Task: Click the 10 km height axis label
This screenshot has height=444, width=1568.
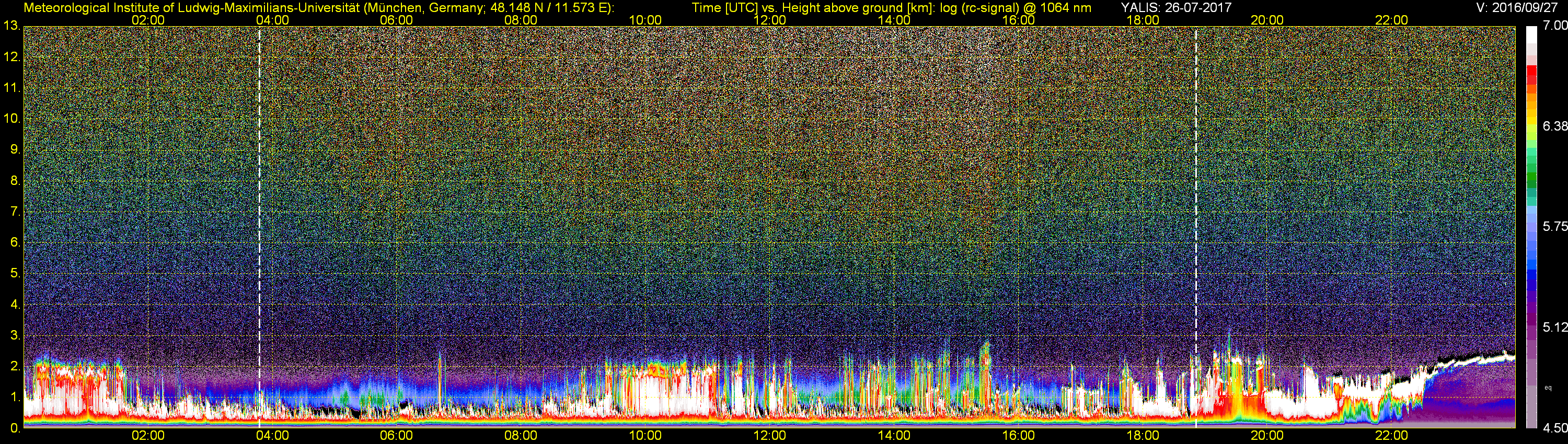Action: point(11,119)
